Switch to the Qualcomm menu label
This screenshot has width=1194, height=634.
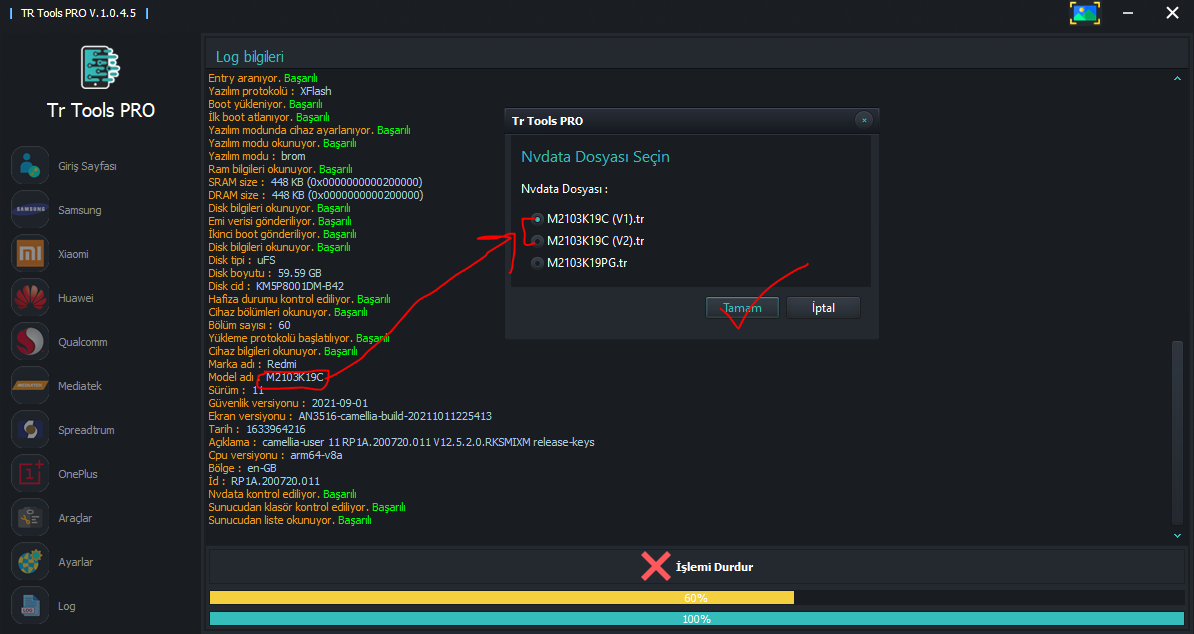[83, 342]
